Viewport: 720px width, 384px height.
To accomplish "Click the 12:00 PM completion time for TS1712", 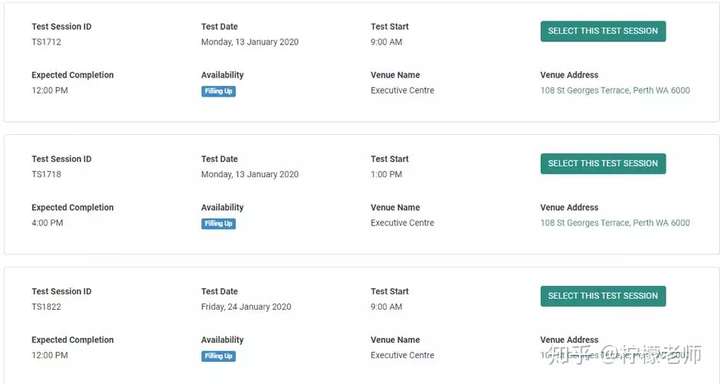I will [50, 90].
